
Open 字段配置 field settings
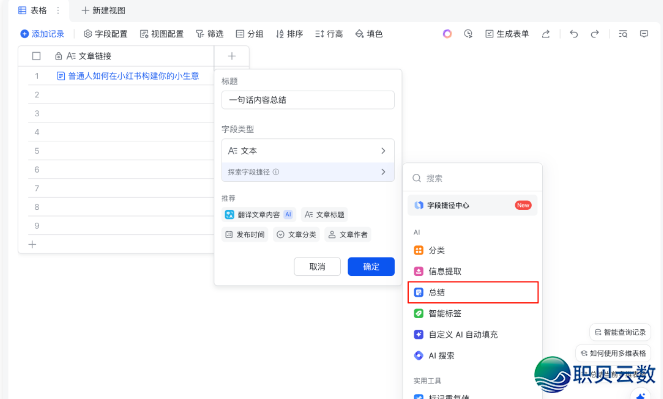(105, 34)
